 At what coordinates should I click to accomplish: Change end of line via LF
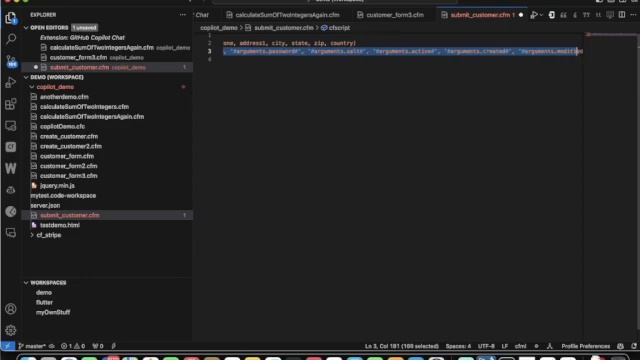tap(504, 346)
